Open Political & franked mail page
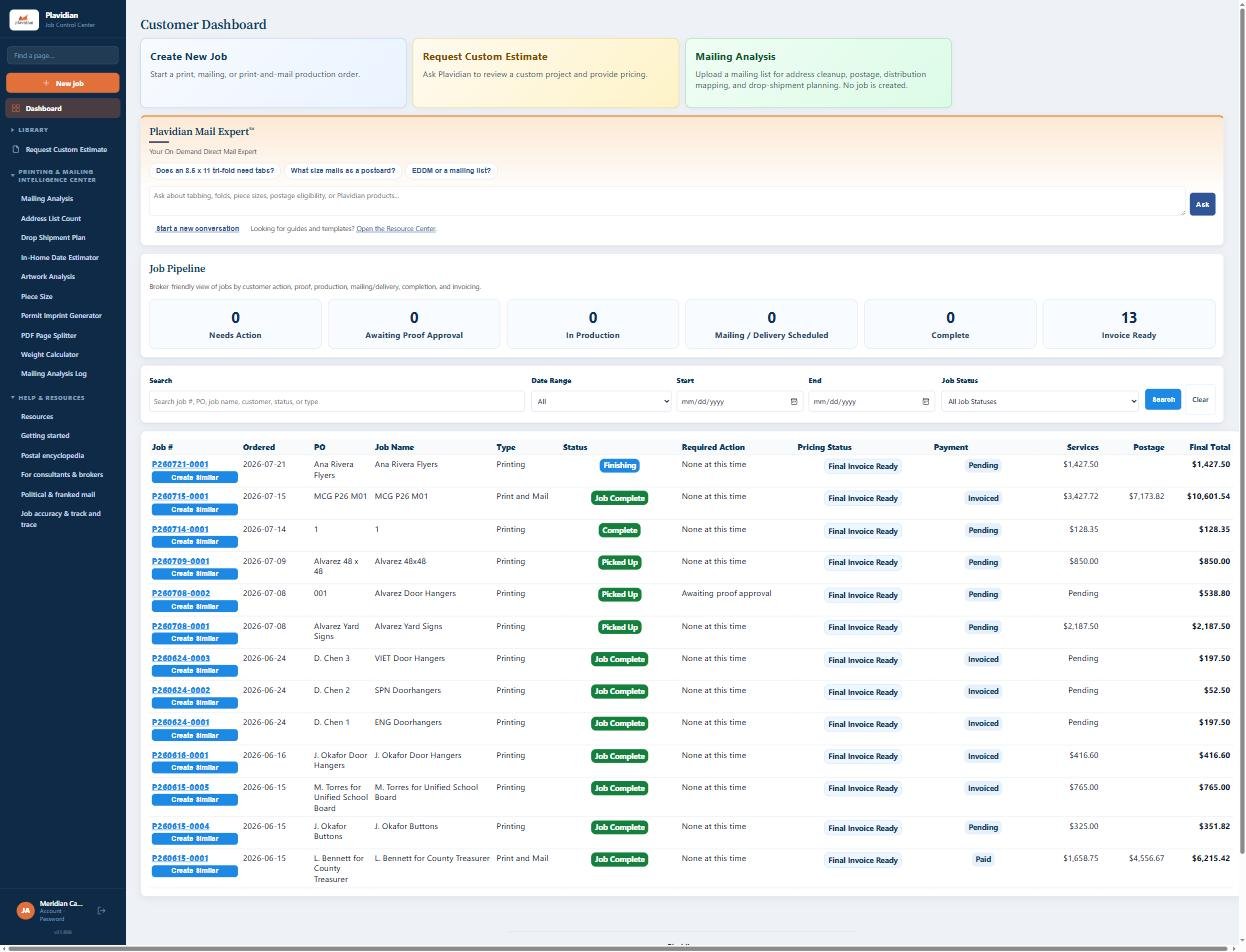The width and height of the screenshot is (1246, 952). (x=58, y=494)
